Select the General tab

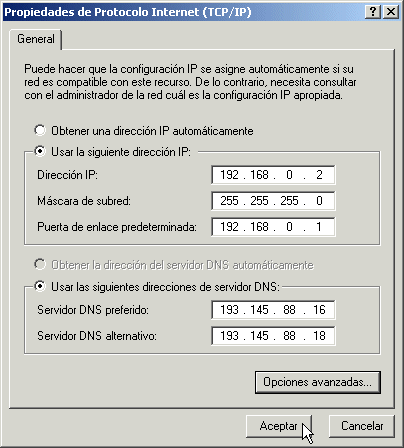(x=36, y=39)
